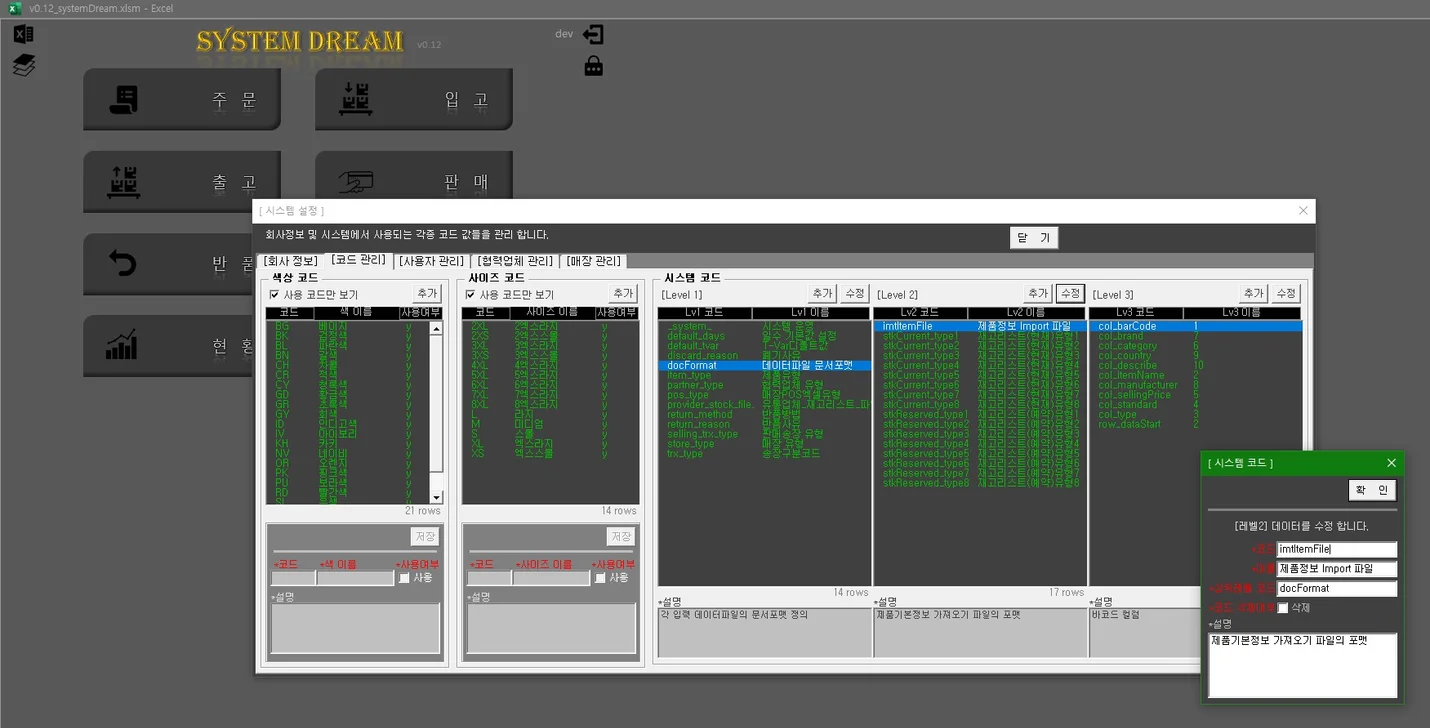Click color list scrollbar down arrow

[x=436, y=497]
